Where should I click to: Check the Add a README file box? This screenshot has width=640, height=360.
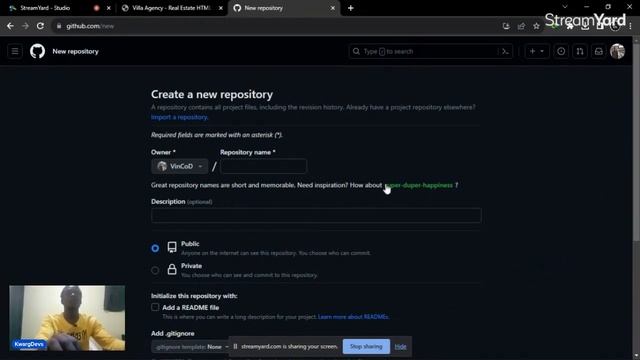coord(155,307)
